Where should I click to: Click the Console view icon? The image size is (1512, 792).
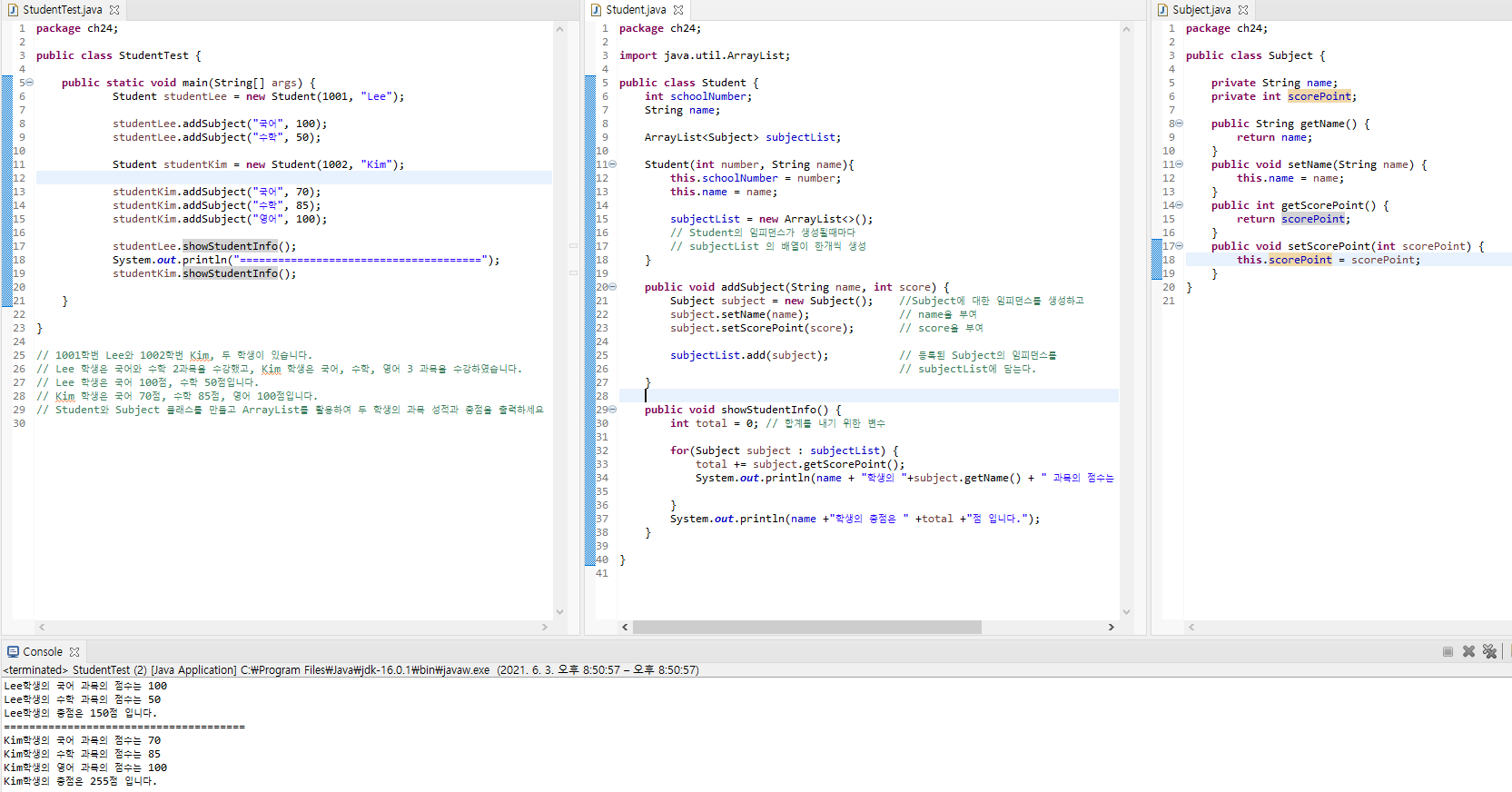(x=13, y=652)
